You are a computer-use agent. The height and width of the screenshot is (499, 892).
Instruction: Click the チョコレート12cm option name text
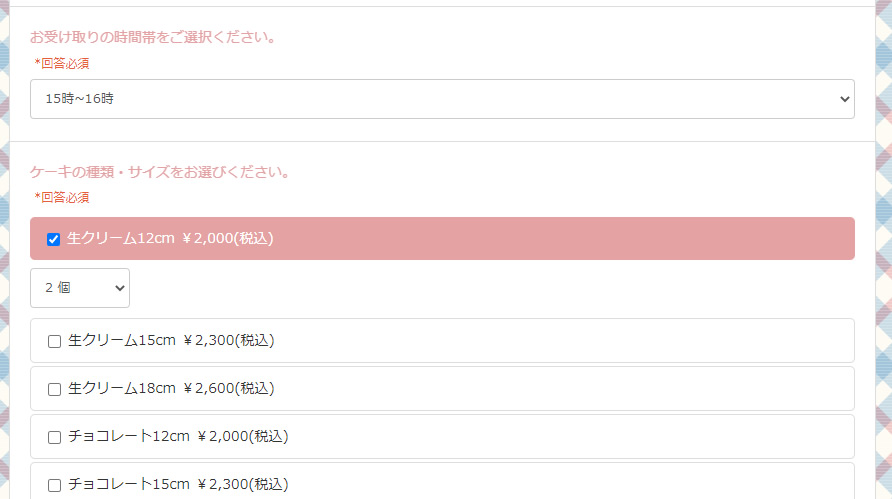coord(129,437)
